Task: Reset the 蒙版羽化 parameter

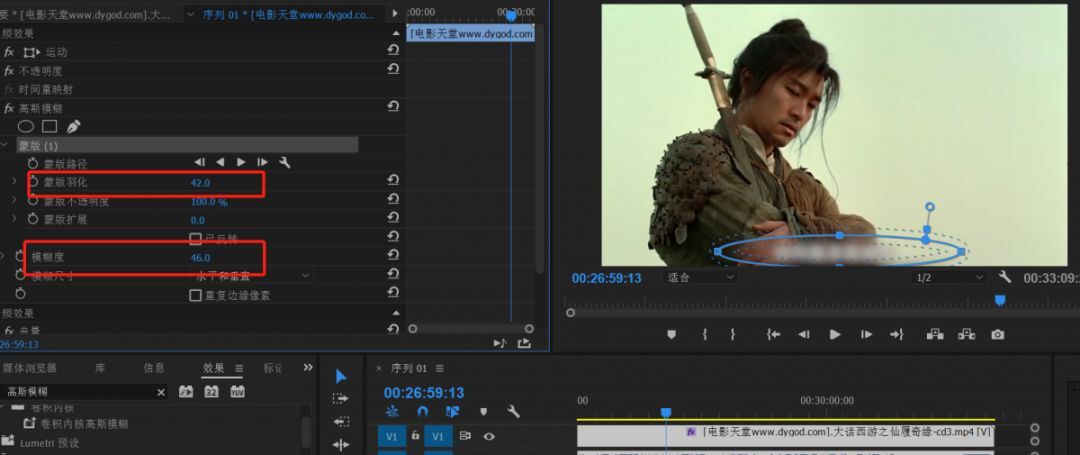Action: 393,180
